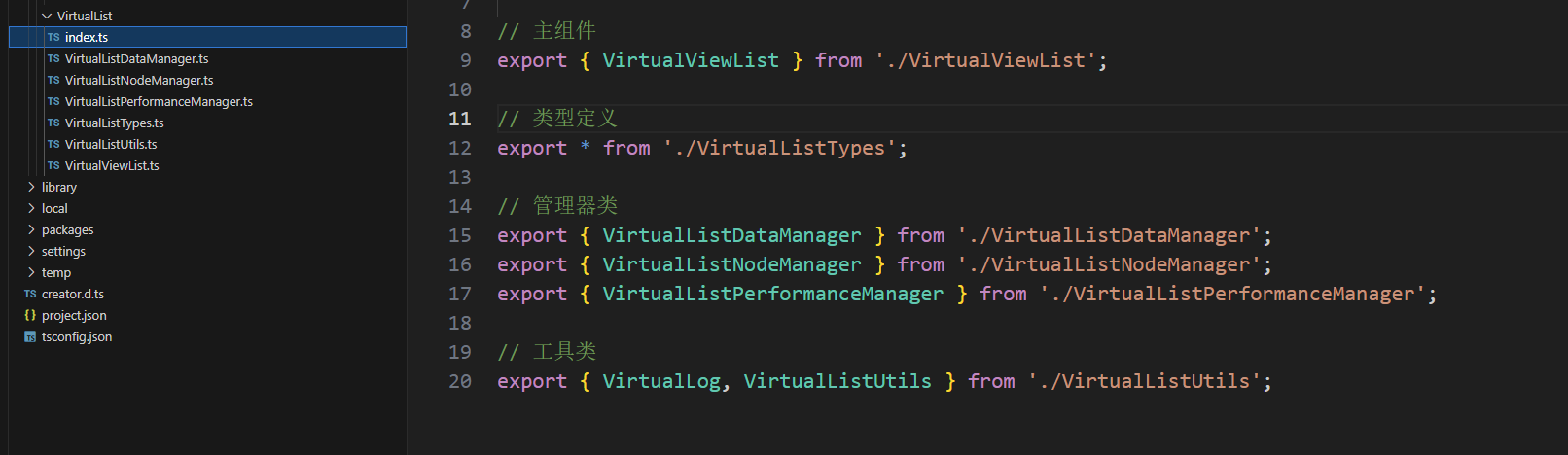Click the braces icon beside project.json
Screen dimensions: 1568x455
[x=30, y=315]
